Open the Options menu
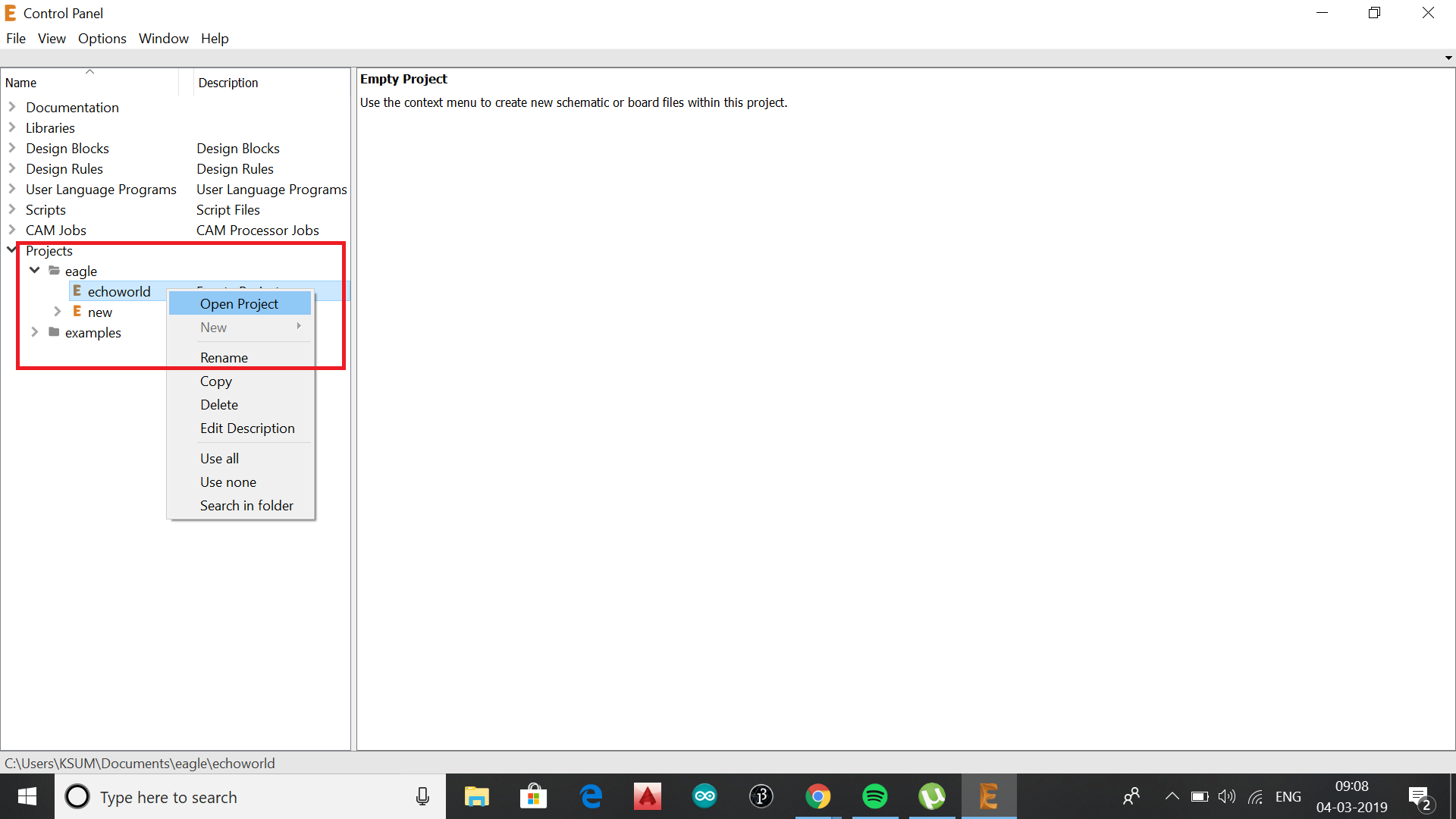The height and width of the screenshot is (819, 1456). pos(102,38)
